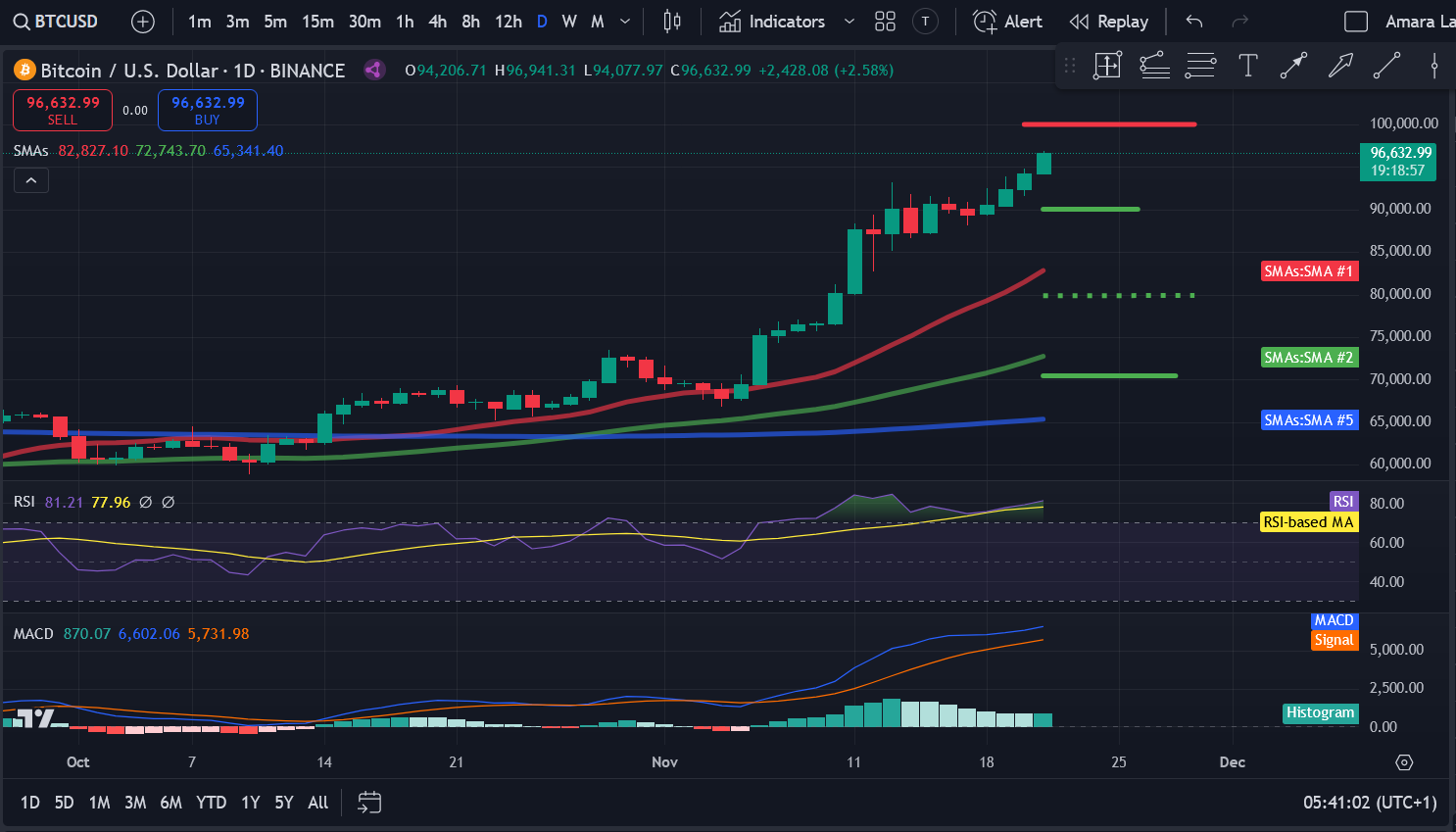Click the RSI-based MA axis label
Viewport: 1456px width, 832px height.
point(1309,522)
